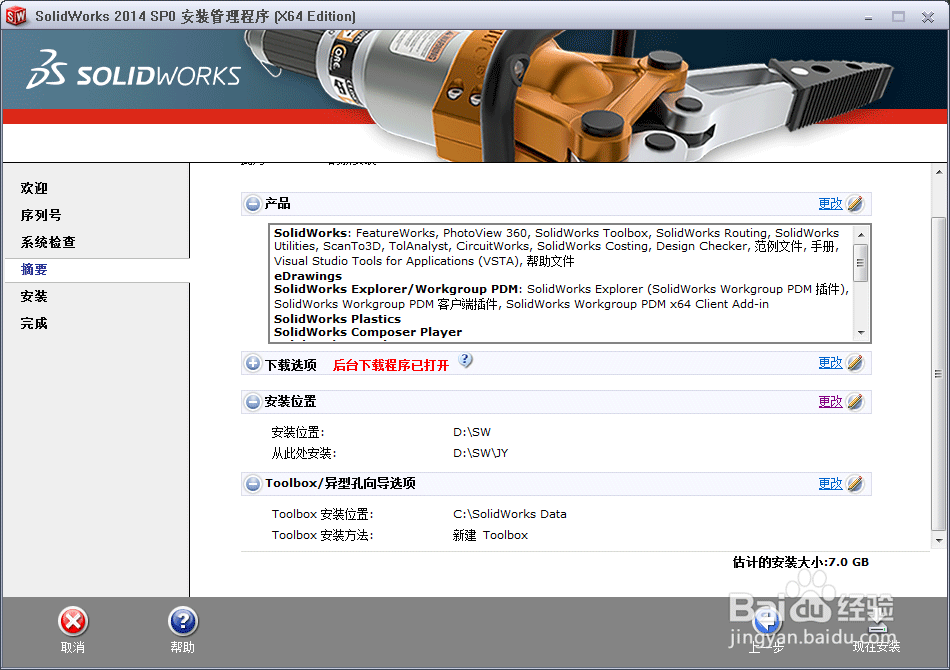Click the pencil edit icon beside Toolbox section
Screen dimensions: 950x670
pyautogui.click(x=854, y=483)
